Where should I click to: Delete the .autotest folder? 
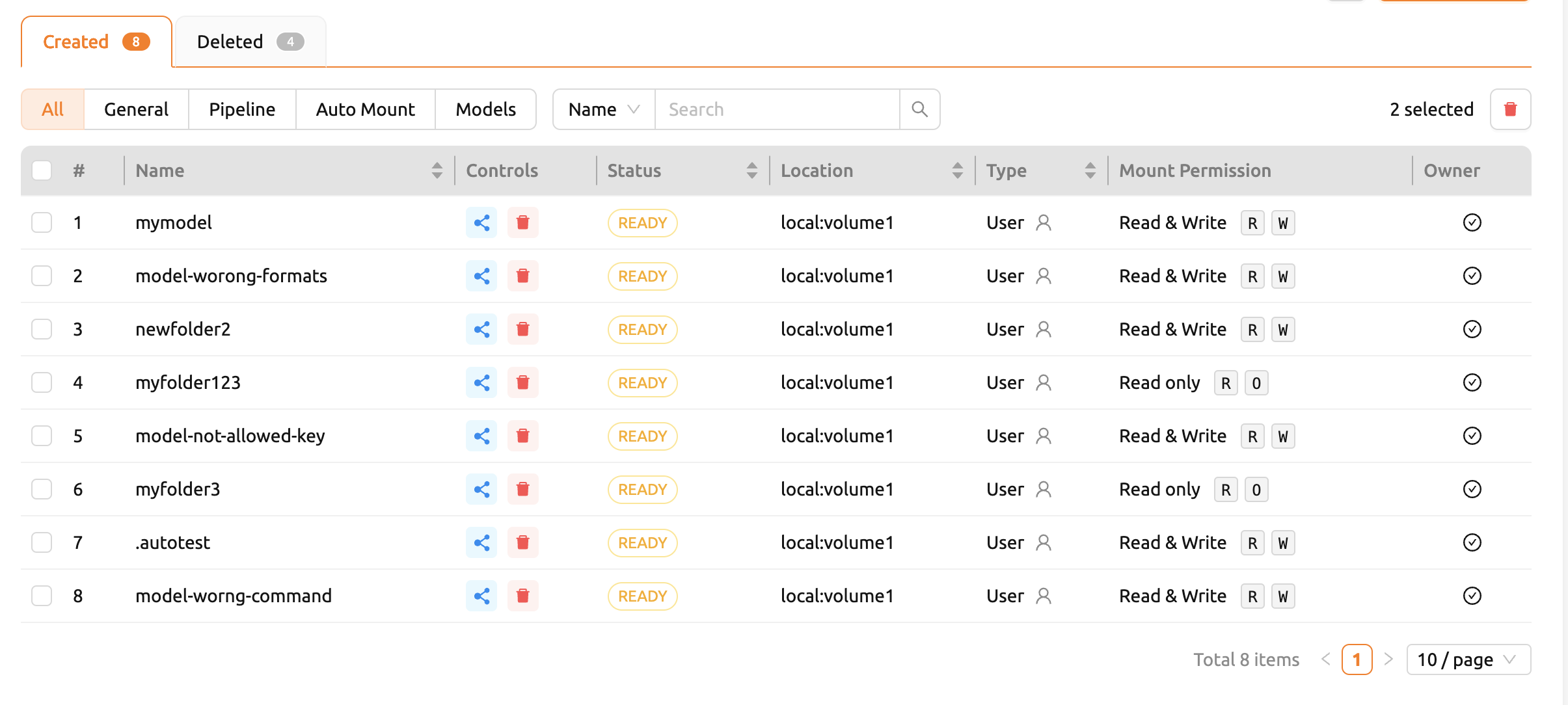point(522,543)
